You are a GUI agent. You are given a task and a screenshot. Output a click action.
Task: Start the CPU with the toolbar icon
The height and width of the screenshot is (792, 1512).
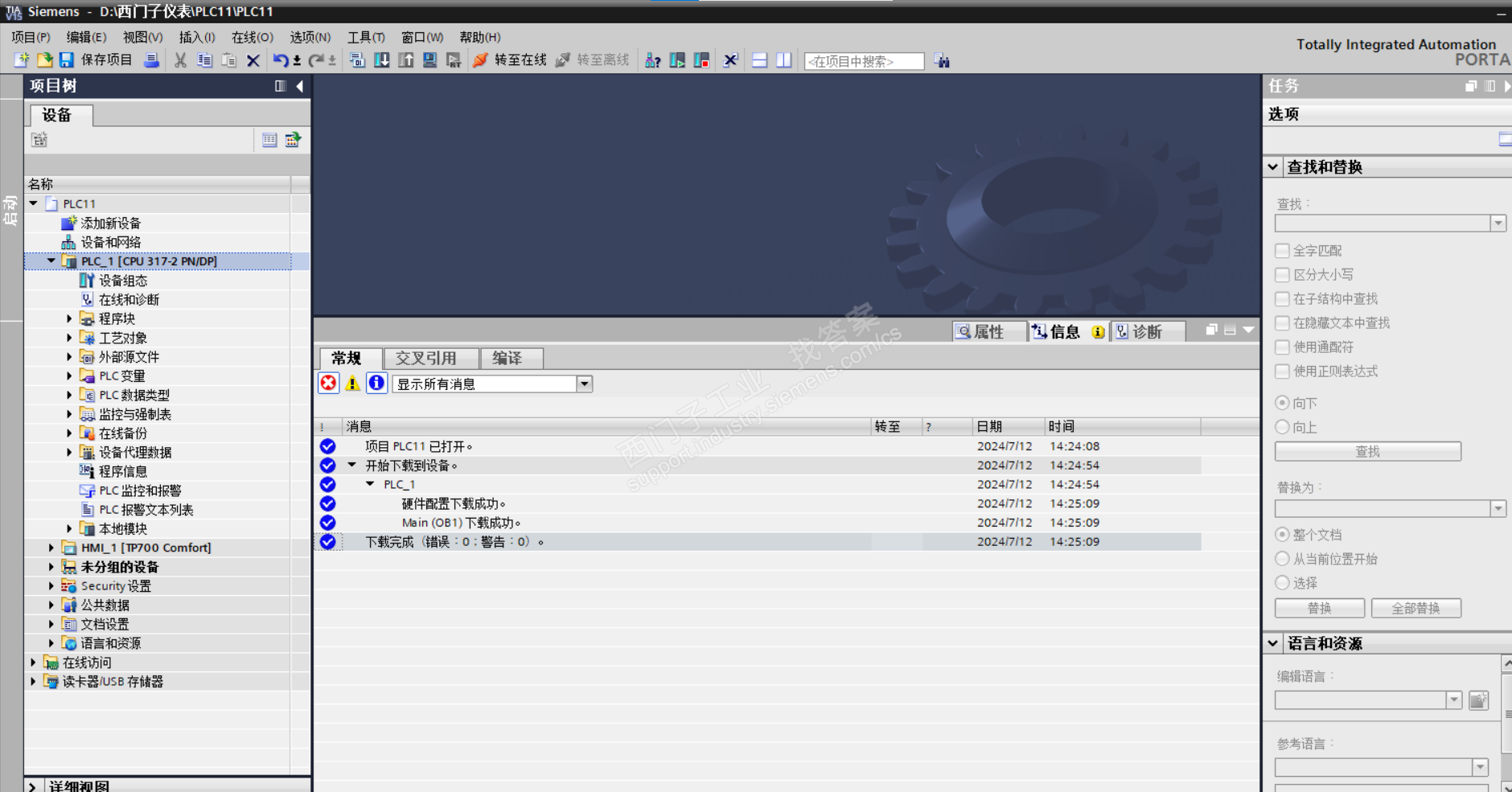click(x=677, y=60)
